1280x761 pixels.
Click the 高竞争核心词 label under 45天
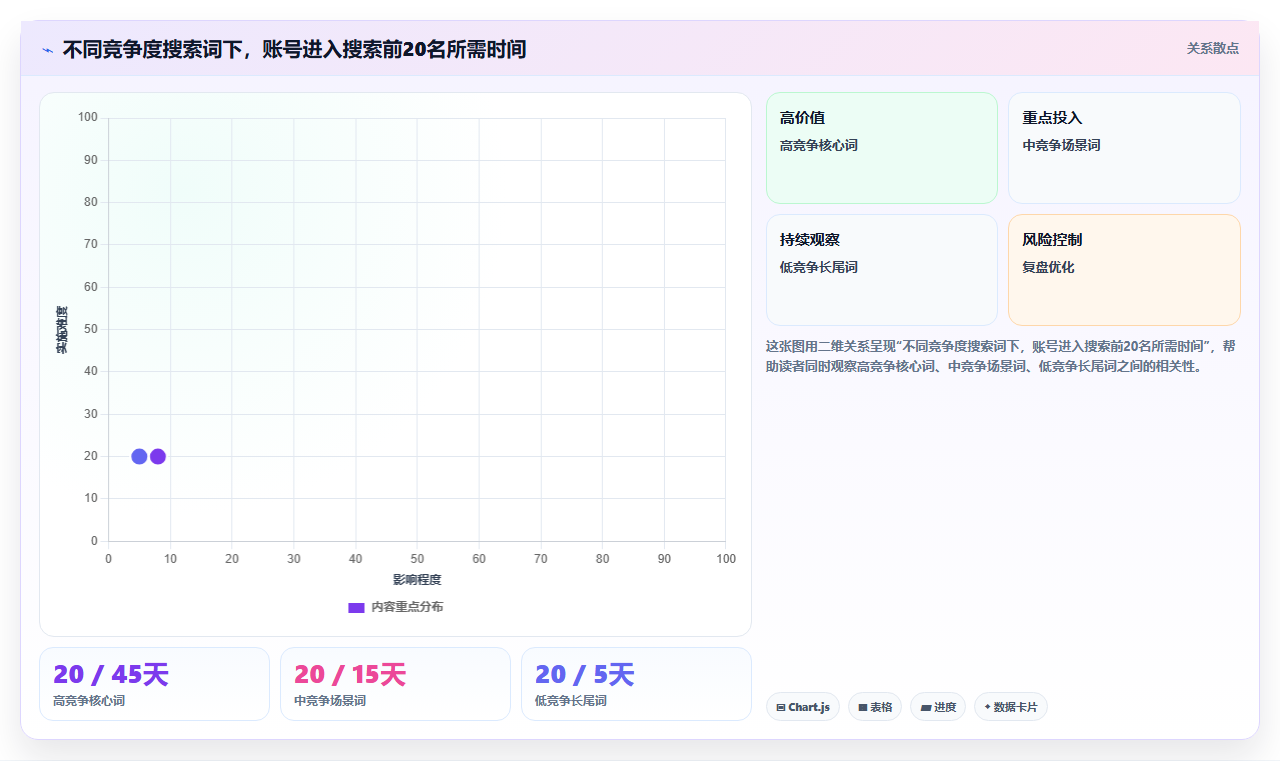point(89,701)
